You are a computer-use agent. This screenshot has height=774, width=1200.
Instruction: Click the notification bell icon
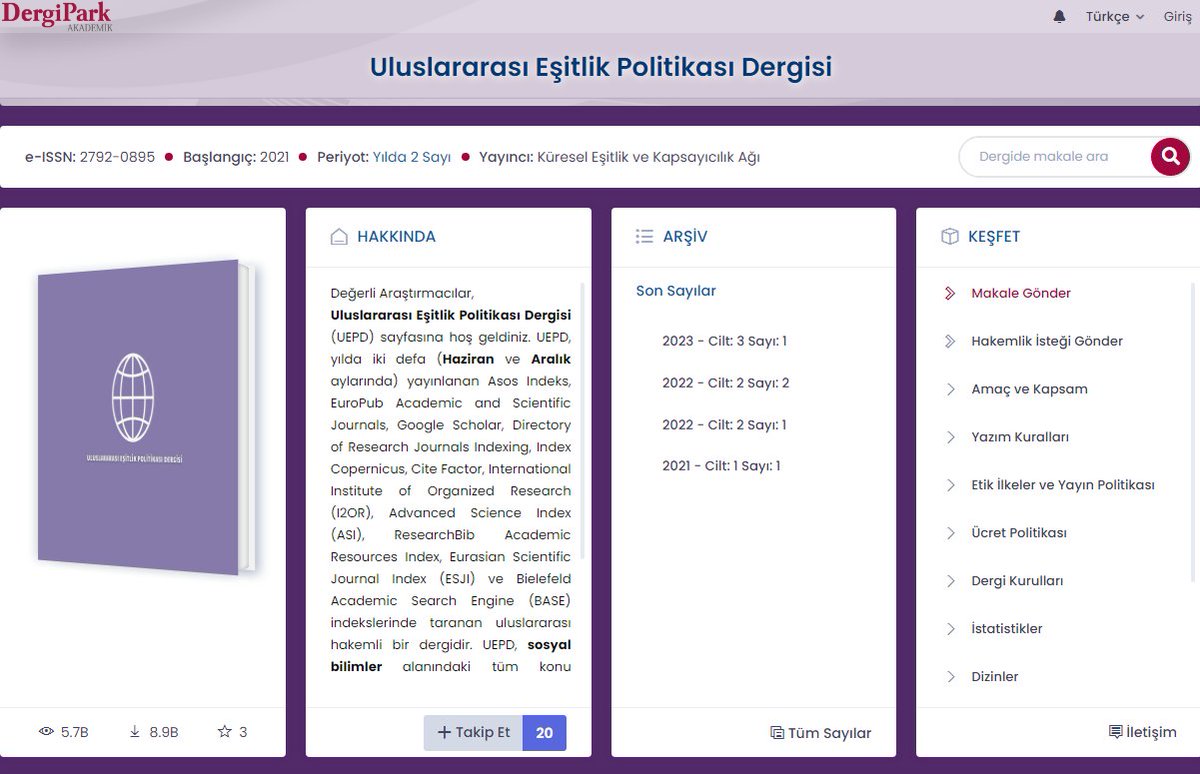point(1060,16)
